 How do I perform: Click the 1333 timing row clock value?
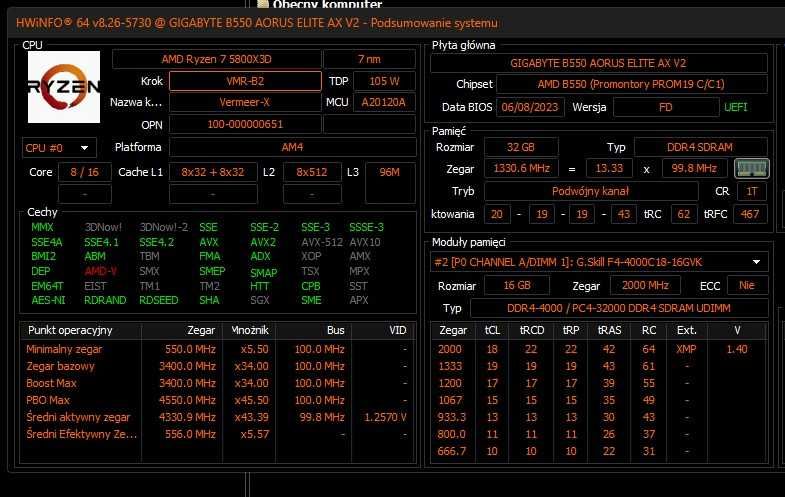point(450,366)
